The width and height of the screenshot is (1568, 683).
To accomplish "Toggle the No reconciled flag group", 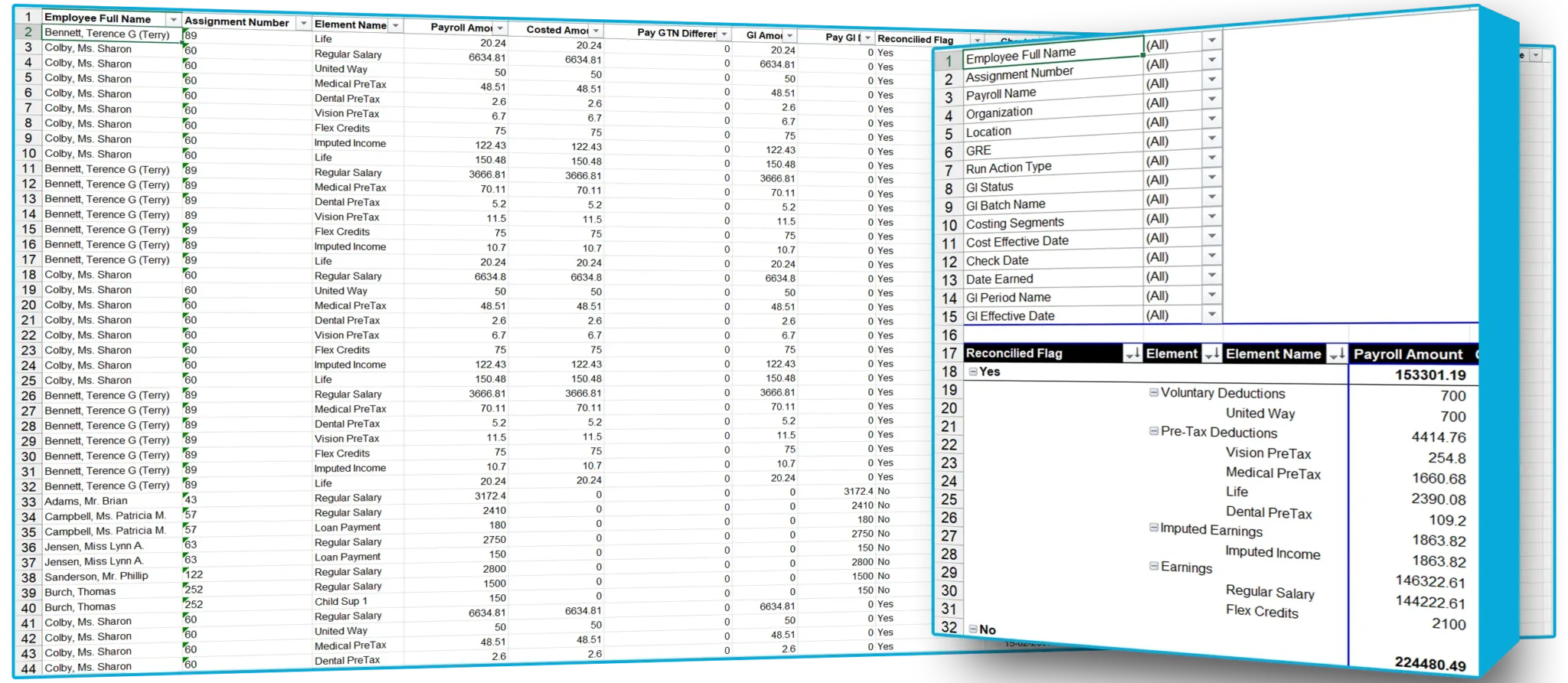I will [973, 629].
